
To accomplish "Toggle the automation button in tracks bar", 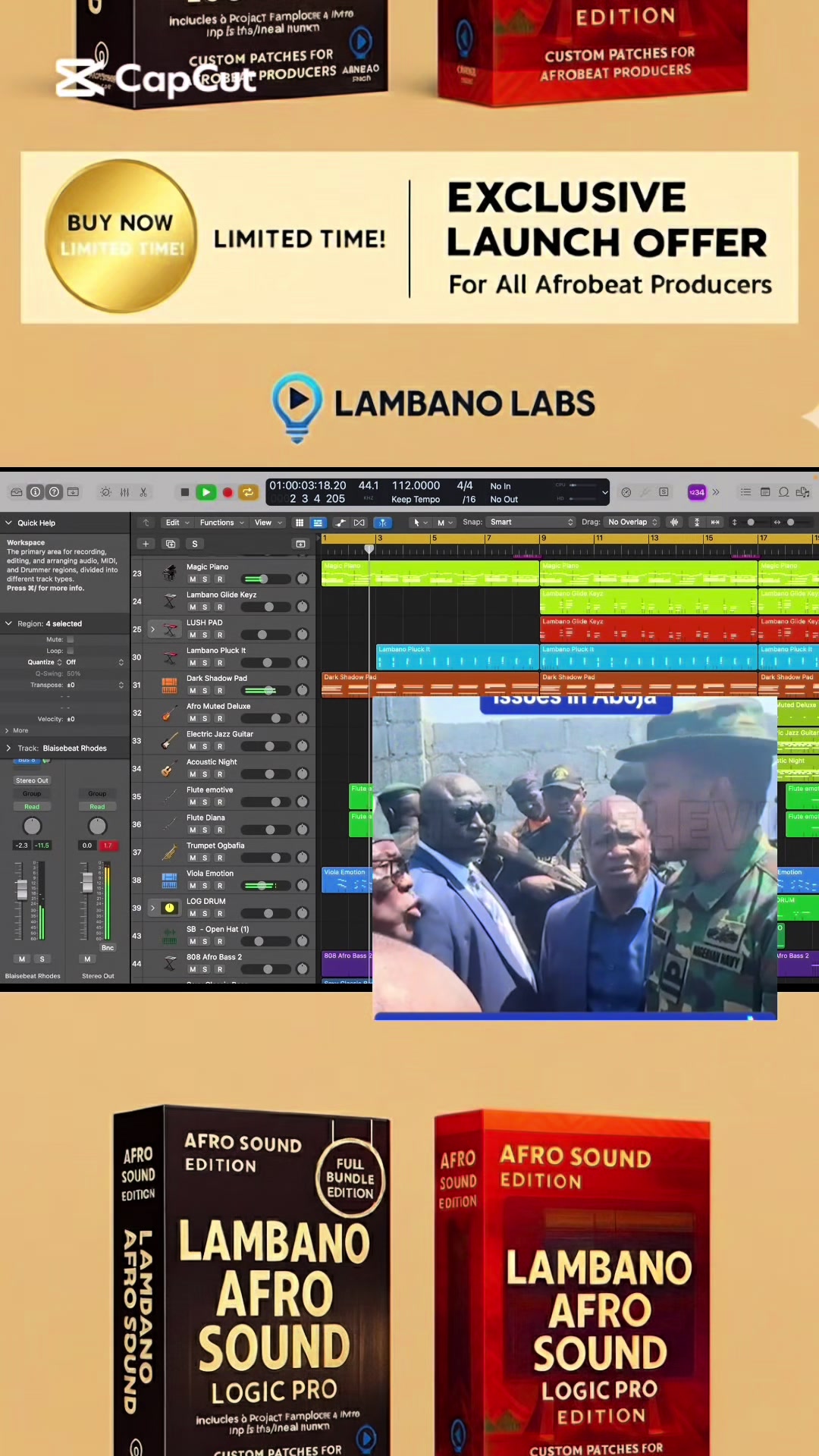I will pos(340,522).
